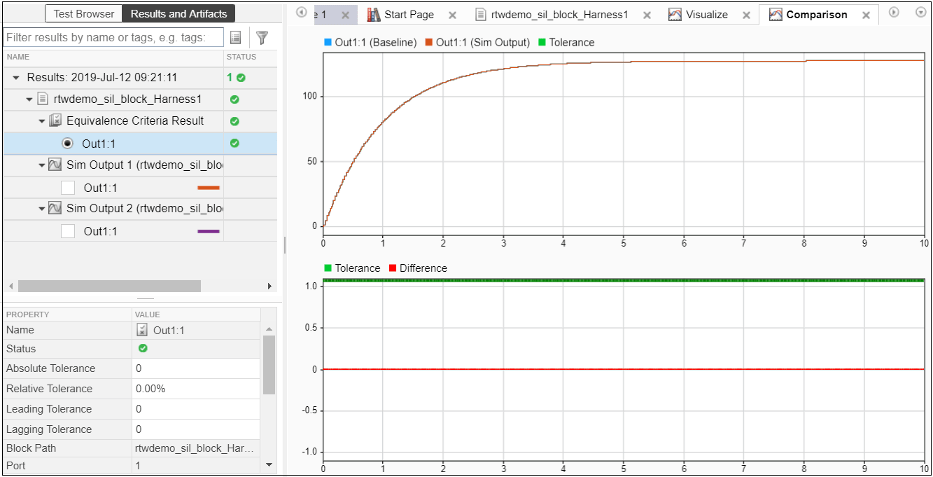
Task: Click the horizontal scrollbar right arrow
Action: tap(270, 286)
